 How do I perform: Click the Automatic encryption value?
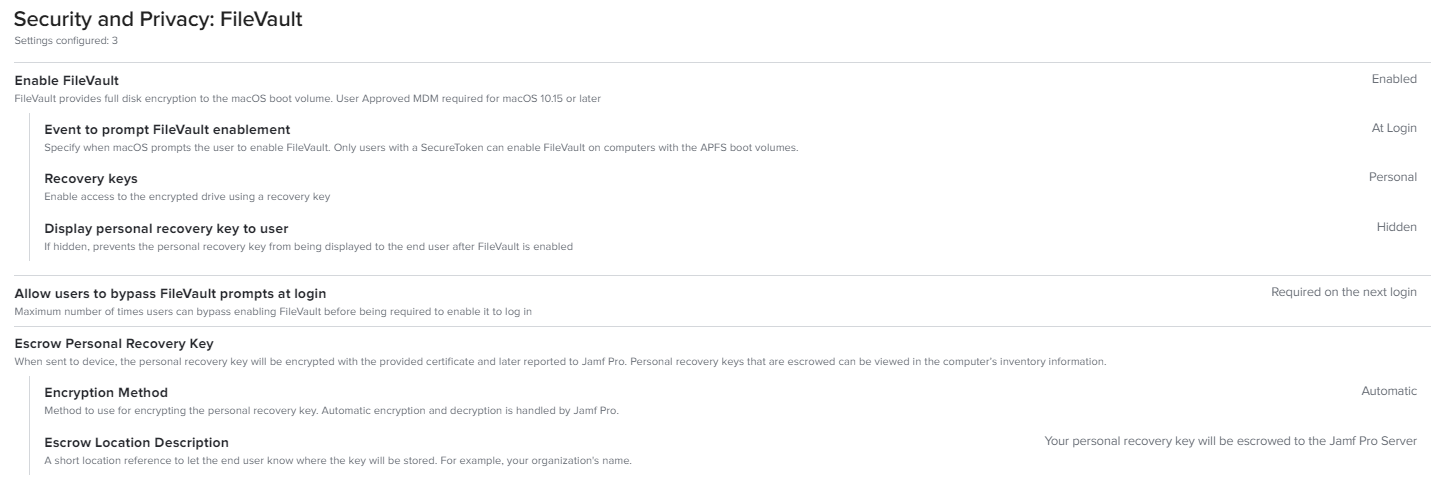pos(1389,391)
